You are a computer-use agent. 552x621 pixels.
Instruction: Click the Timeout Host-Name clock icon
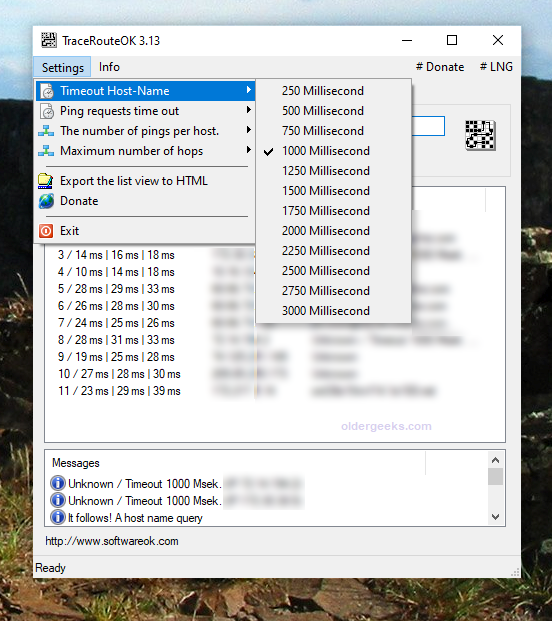(x=47, y=91)
